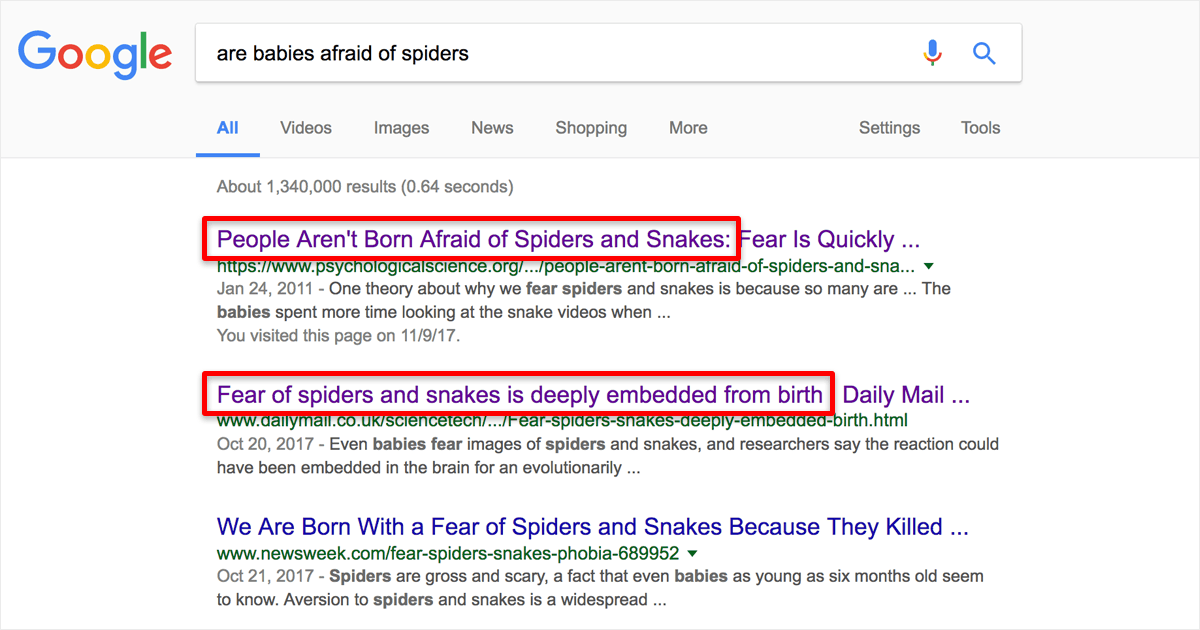Click the Google logo

[95, 55]
